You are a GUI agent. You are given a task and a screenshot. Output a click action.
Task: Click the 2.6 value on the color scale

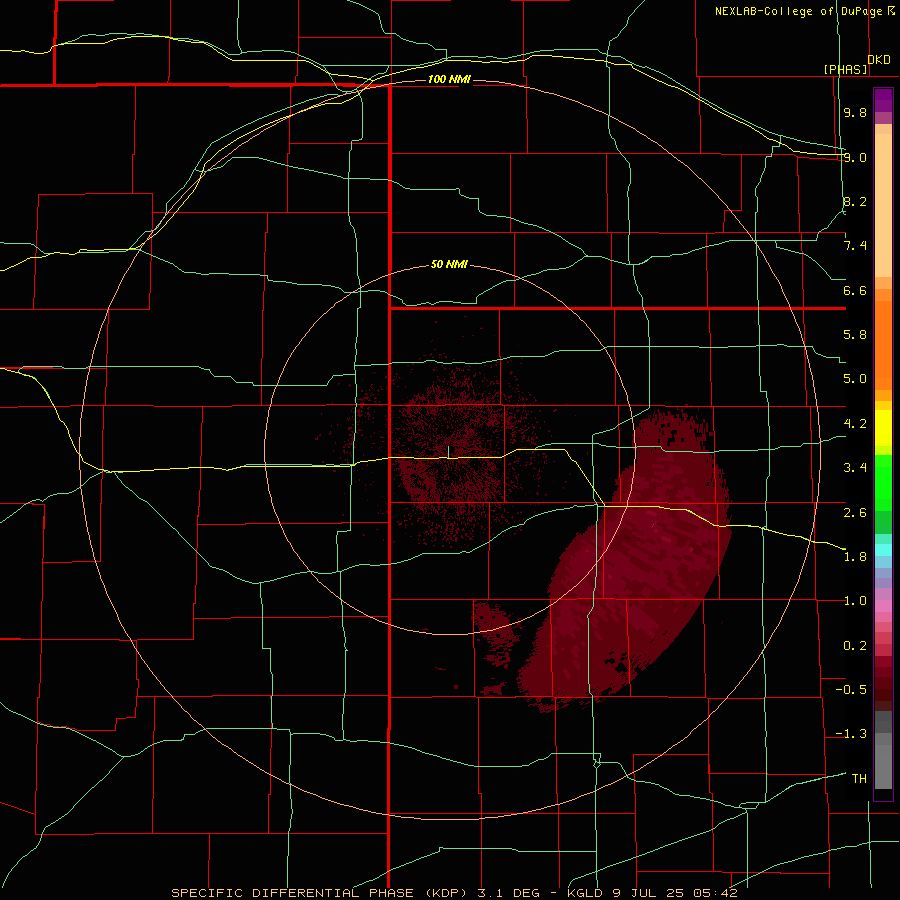[x=855, y=513]
